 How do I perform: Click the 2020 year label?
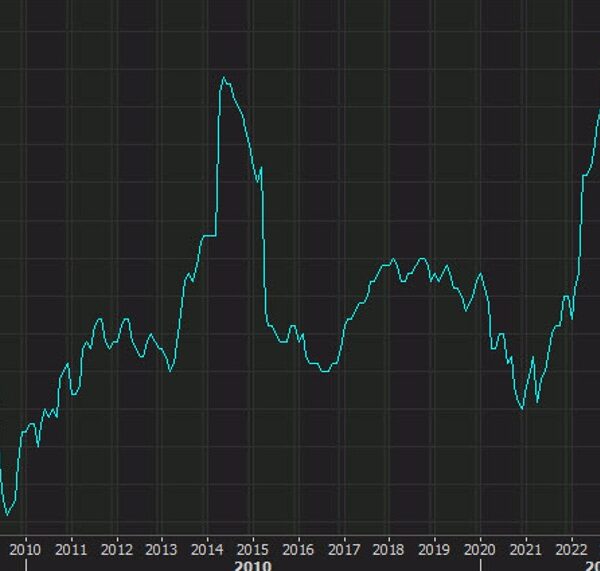pyautogui.click(x=480, y=549)
